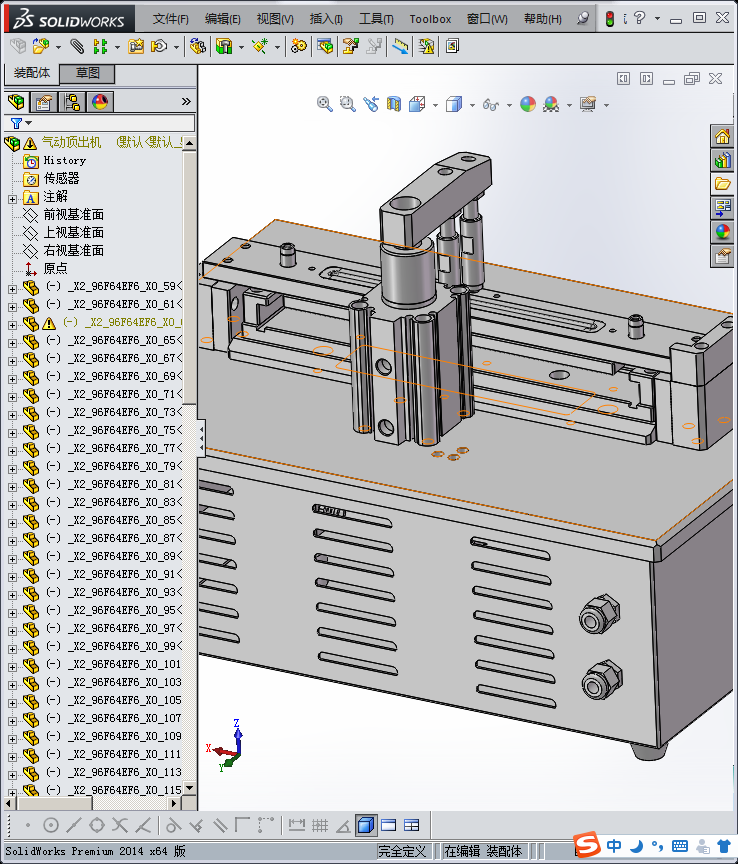Open Design Library in the task pane
738x864 pixels.
click(722, 160)
